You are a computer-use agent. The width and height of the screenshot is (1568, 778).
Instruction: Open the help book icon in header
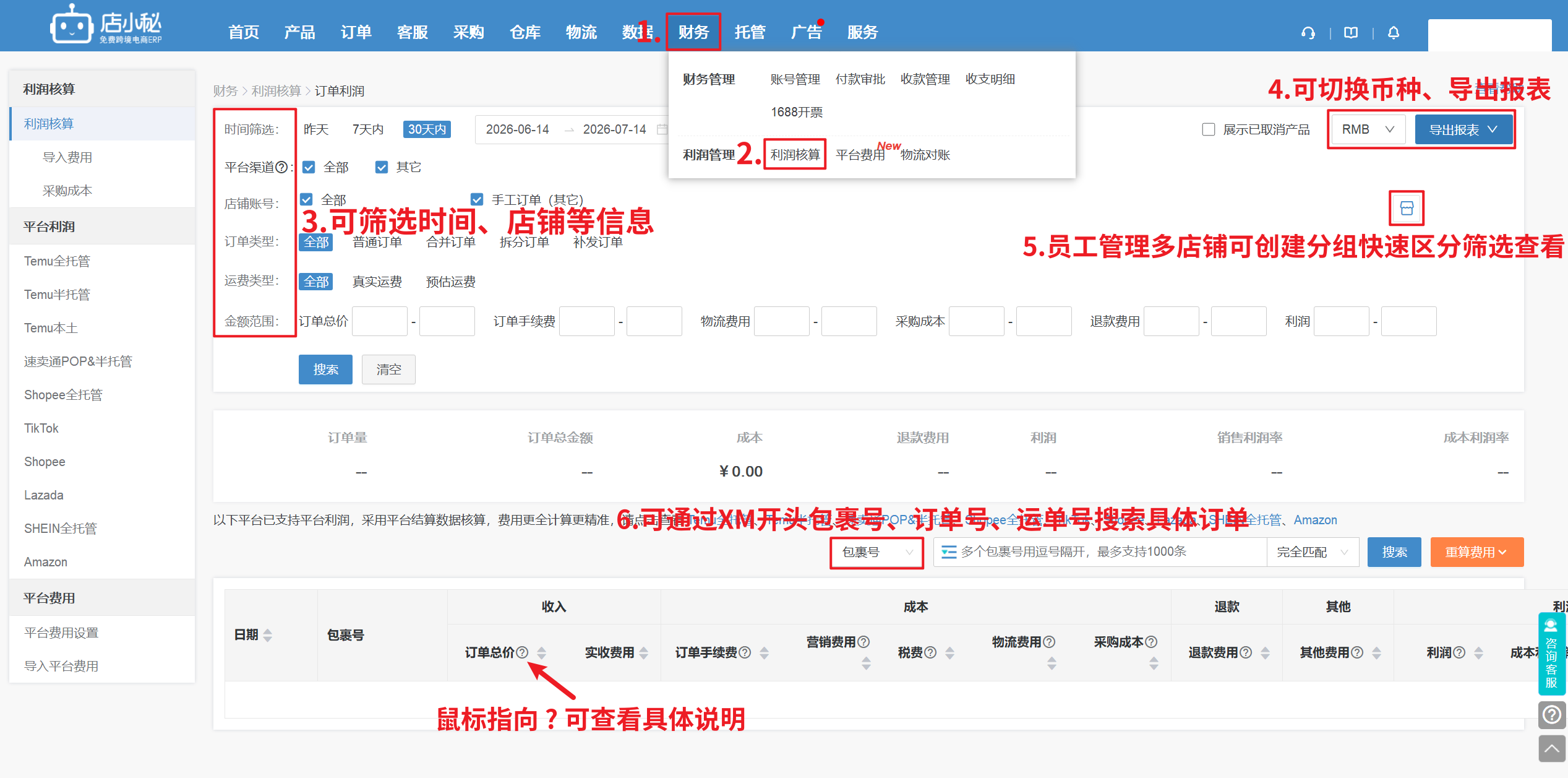tap(1351, 33)
